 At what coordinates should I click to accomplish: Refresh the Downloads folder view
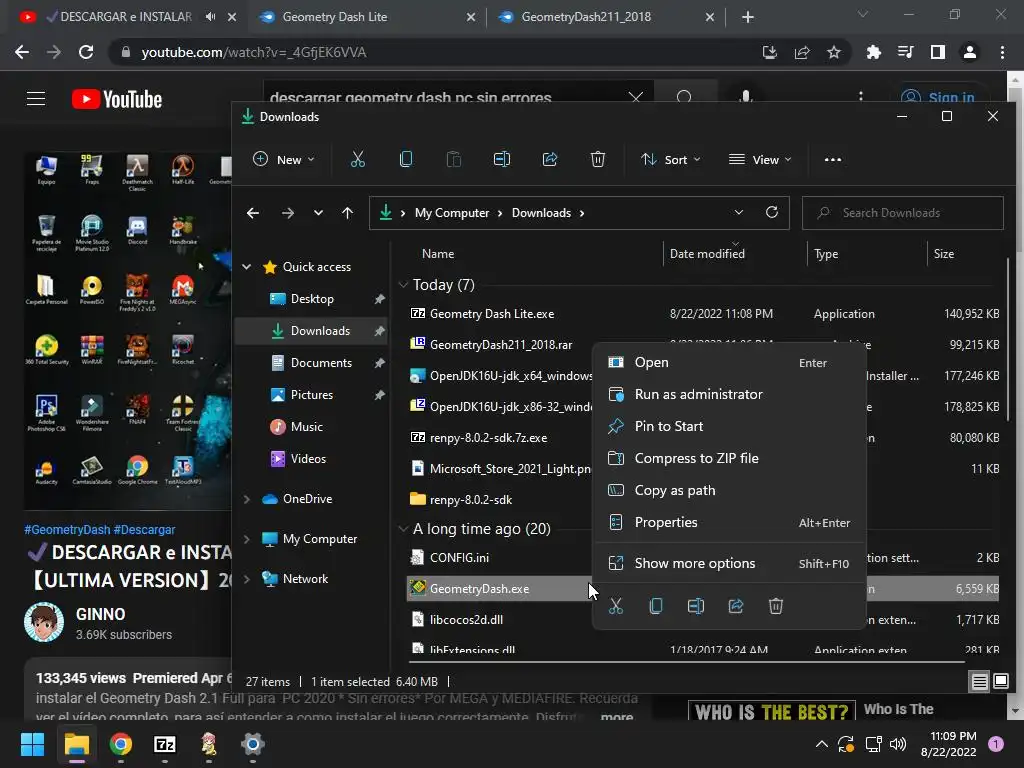(x=772, y=212)
